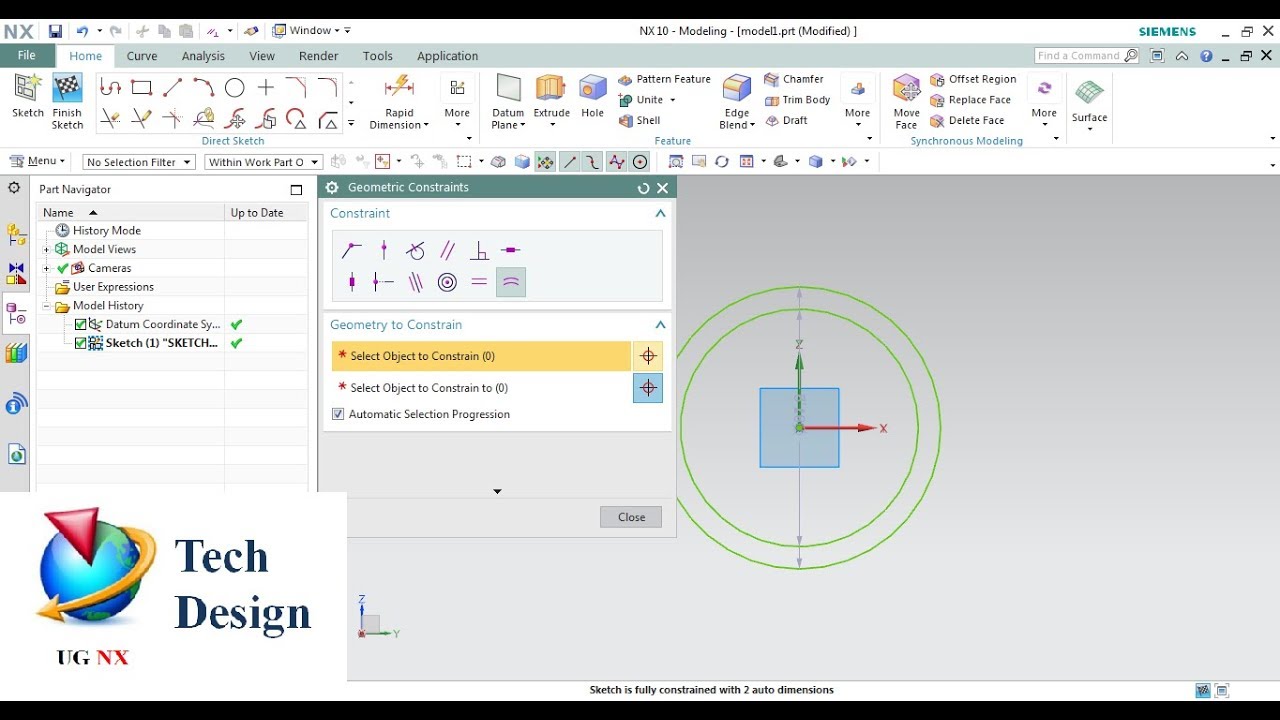
Task: Click Offset Region button
Action: point(973,79)
